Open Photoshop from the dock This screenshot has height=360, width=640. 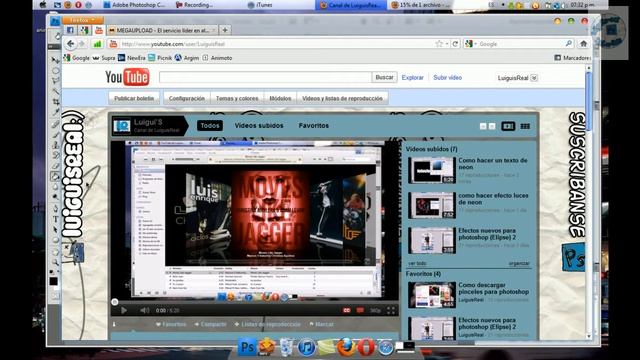[247, 347]
